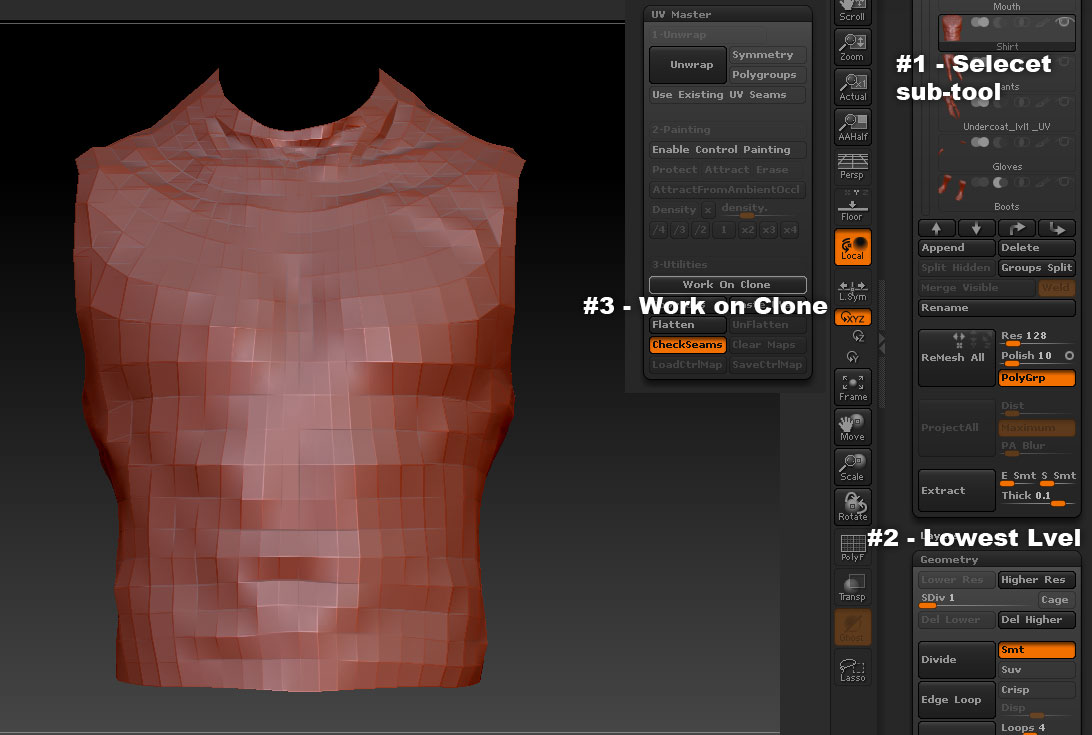Move subtool down with arrow
This screenshot has height=735, width=1092.
click(x=976, y=229)
